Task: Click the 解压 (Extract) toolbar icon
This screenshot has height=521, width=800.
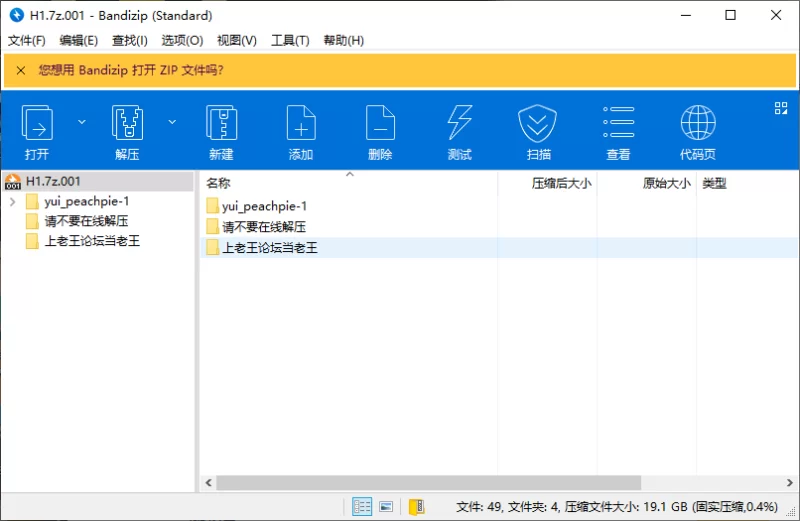Action: tap(127, 124)
